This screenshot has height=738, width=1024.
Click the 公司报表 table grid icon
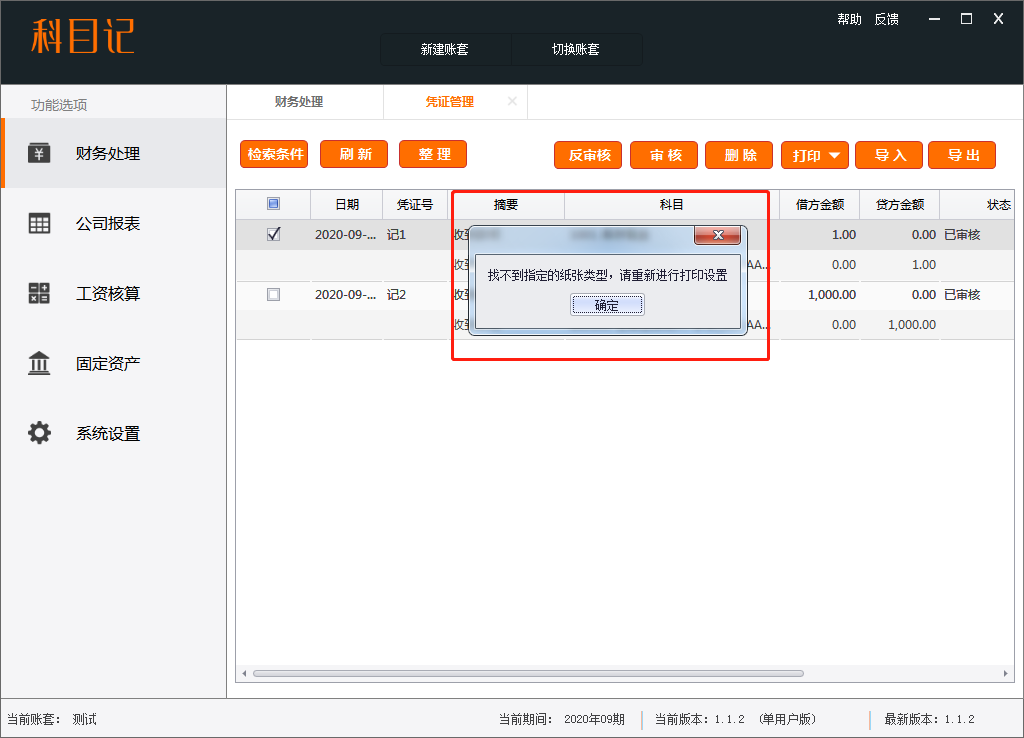(39, 224)
